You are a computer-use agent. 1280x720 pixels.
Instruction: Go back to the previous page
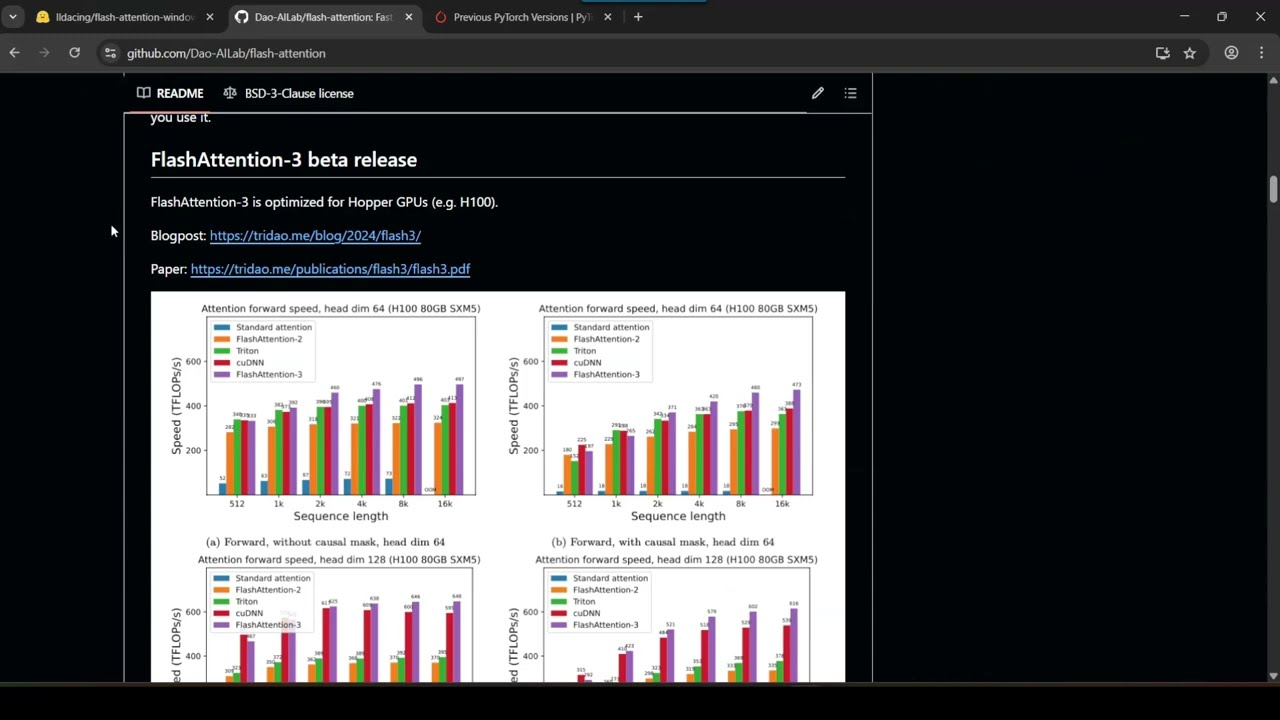pos(14,53)
